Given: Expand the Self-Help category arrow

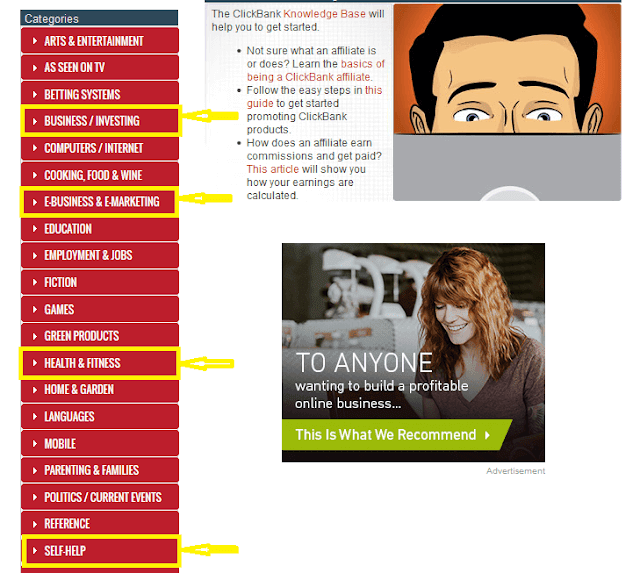Looking at the screenshot, I should click(x=35, y=551).
